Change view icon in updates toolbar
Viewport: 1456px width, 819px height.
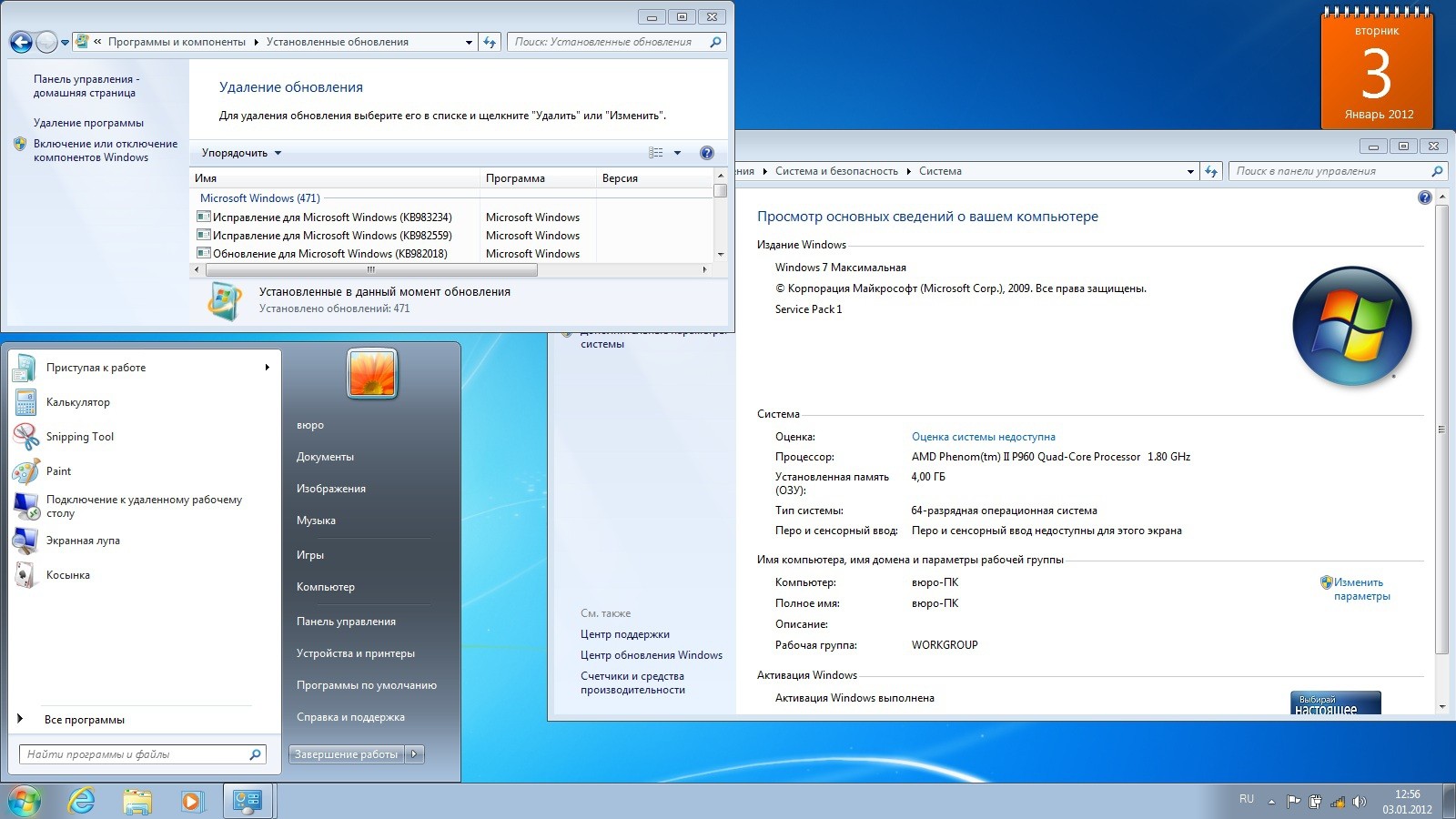coord(655,153)
